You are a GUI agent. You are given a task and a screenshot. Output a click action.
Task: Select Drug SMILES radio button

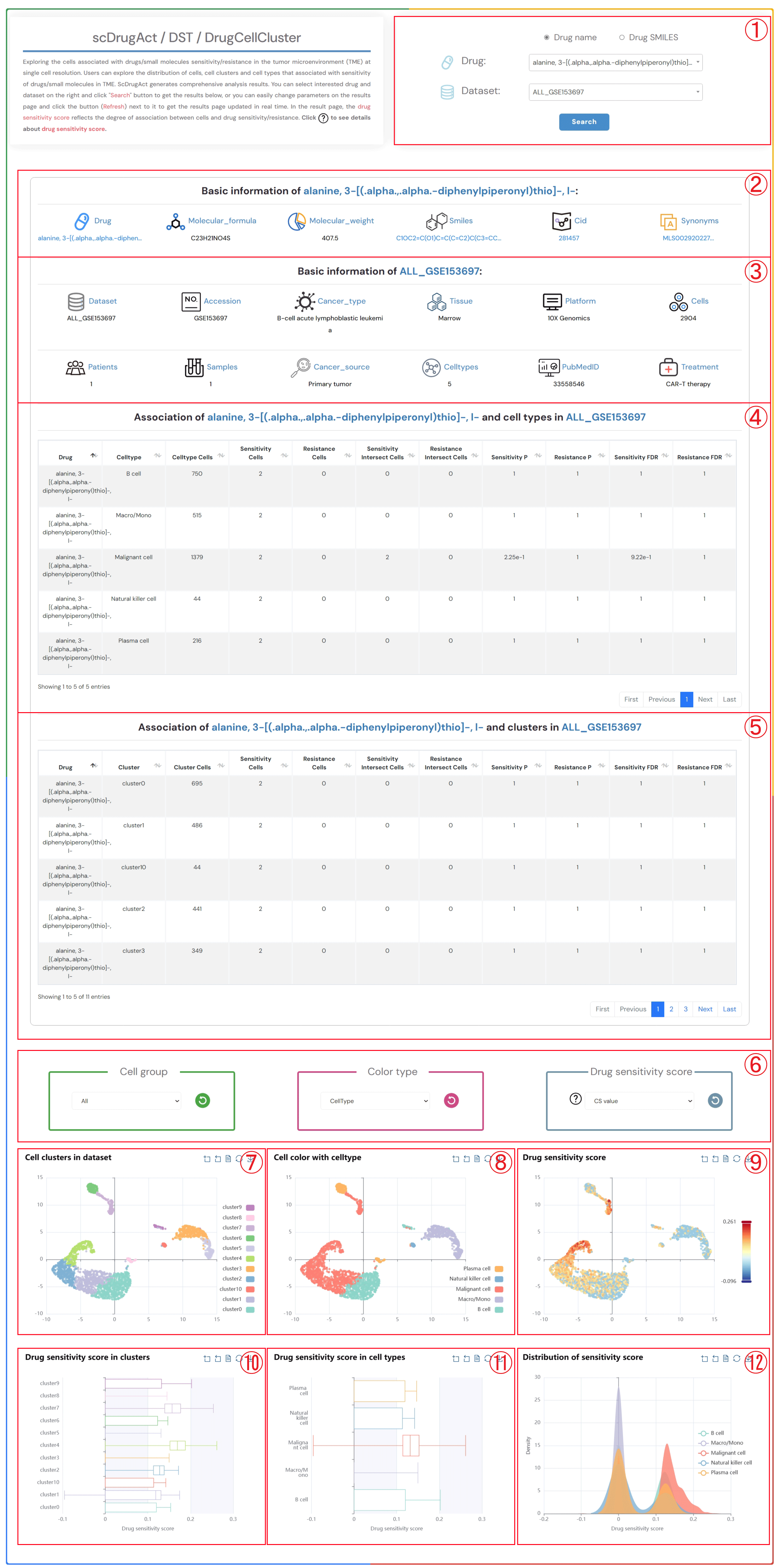[621, 38]
